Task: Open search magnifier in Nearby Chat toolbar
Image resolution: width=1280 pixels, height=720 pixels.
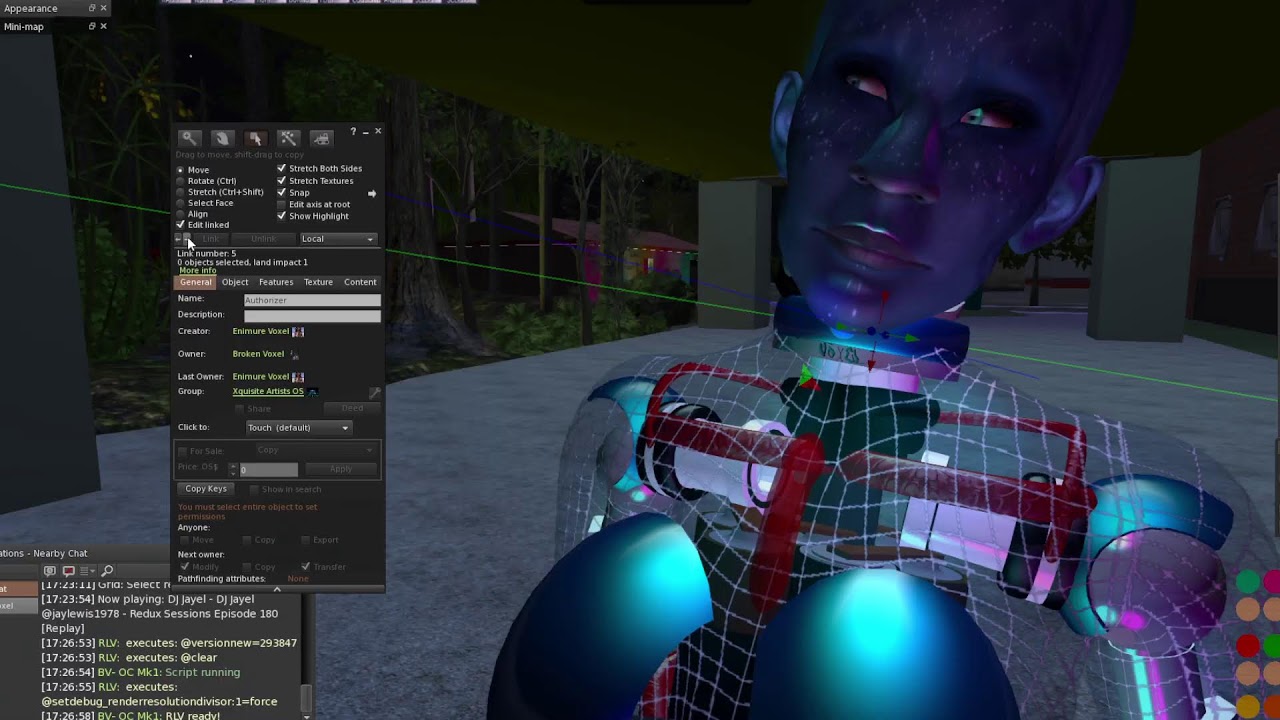Action: 107,571
